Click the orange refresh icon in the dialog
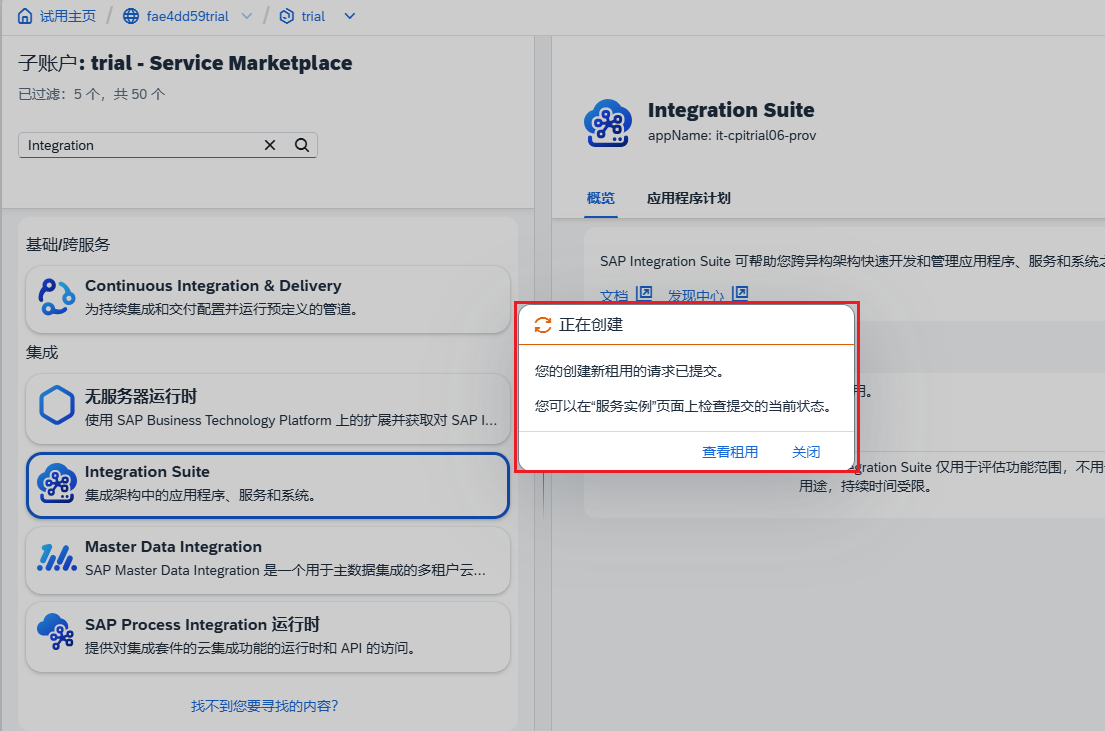This screenshot has height=731, width=1105. [x=542, y=324]
